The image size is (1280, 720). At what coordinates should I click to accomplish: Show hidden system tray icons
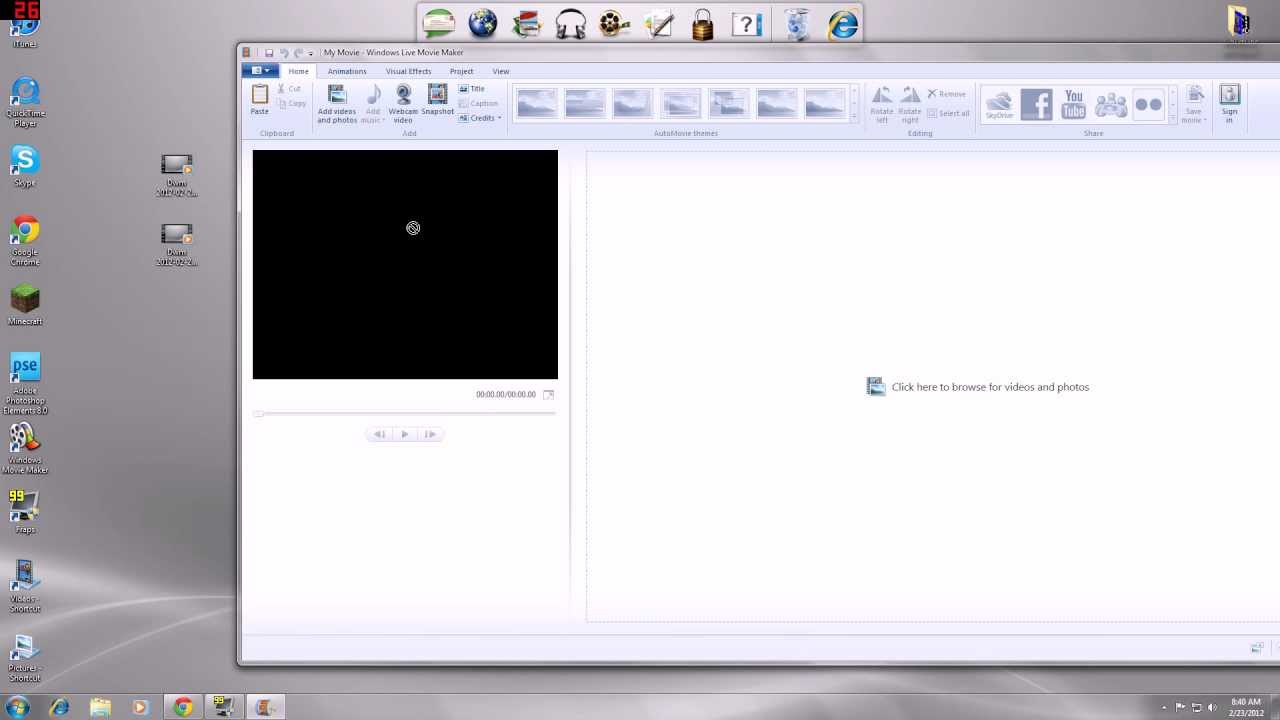coord(1165,707)
